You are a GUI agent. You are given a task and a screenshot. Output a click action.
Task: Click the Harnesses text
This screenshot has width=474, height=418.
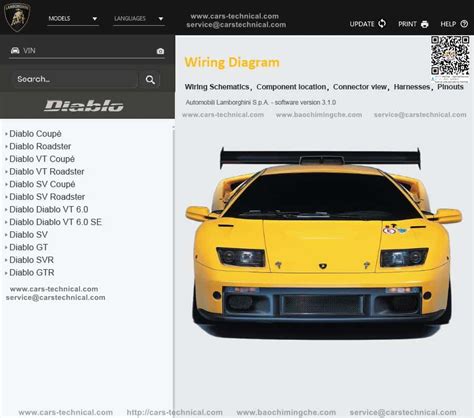pyautogui.click(x=412, y=87)
